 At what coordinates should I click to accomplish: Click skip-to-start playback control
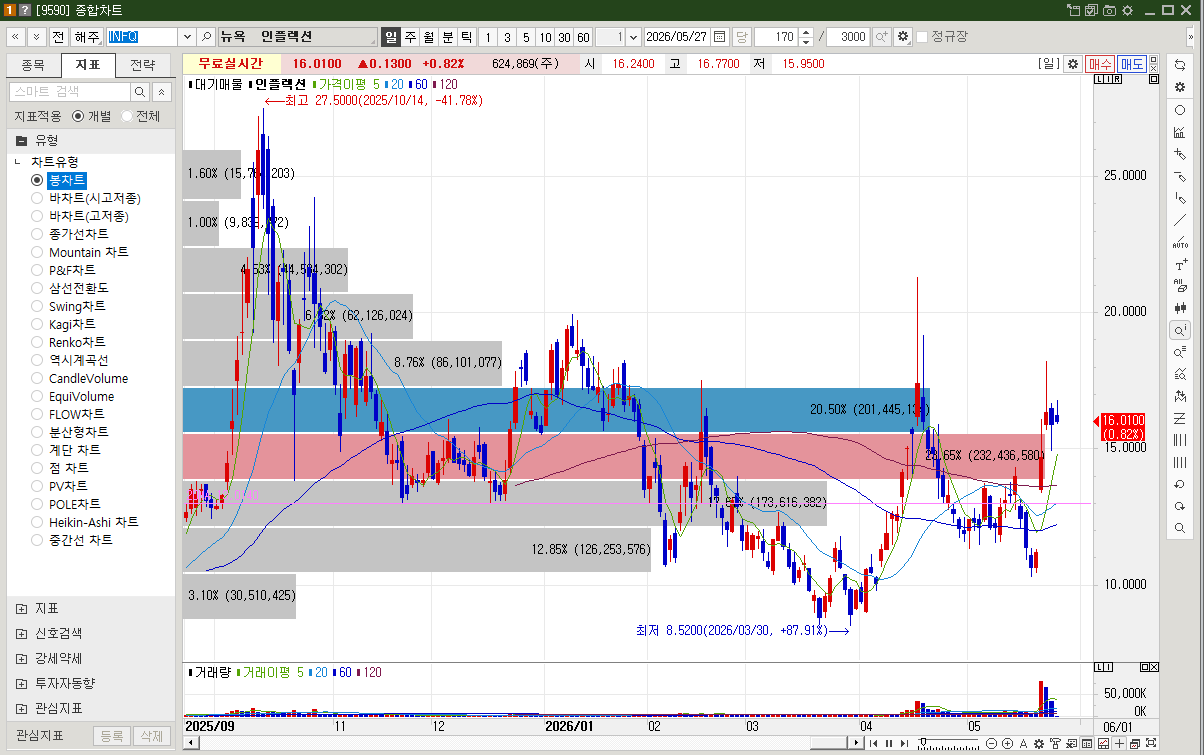(874, 743)
